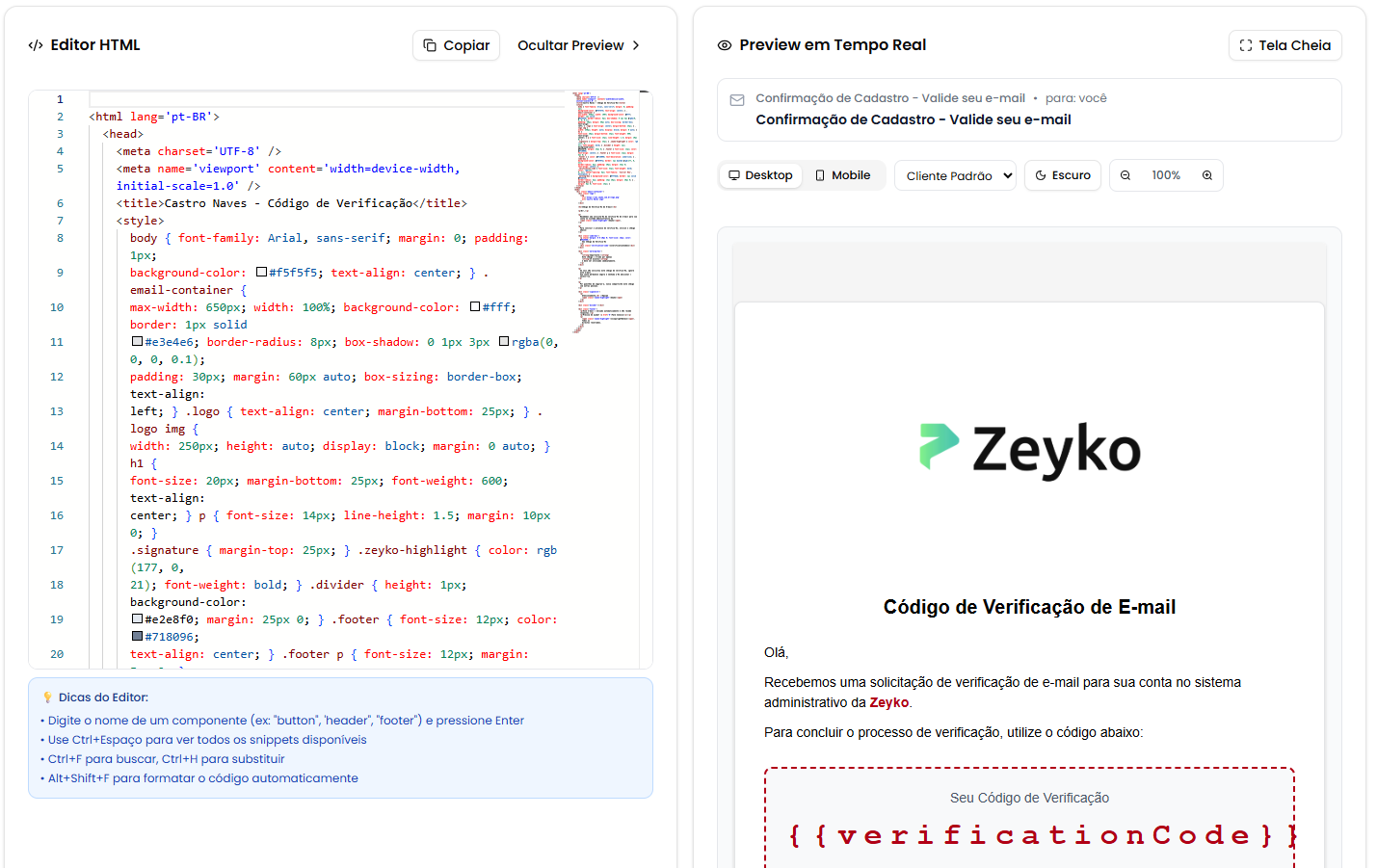Open the Cliente Padrão dropdown
Viewport: 1377px width, 868px height.
(955, 174)
